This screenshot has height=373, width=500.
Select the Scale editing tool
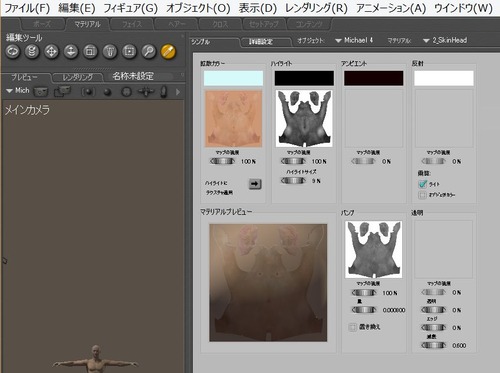coord(90,52)
